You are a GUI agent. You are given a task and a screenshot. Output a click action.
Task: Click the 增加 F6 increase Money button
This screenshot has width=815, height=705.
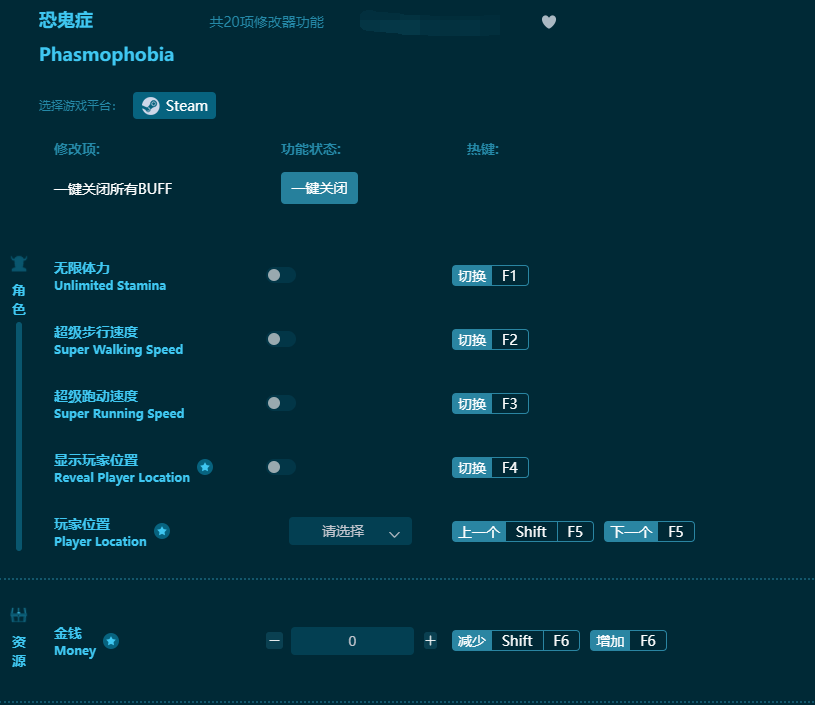(x=628, y=640)
